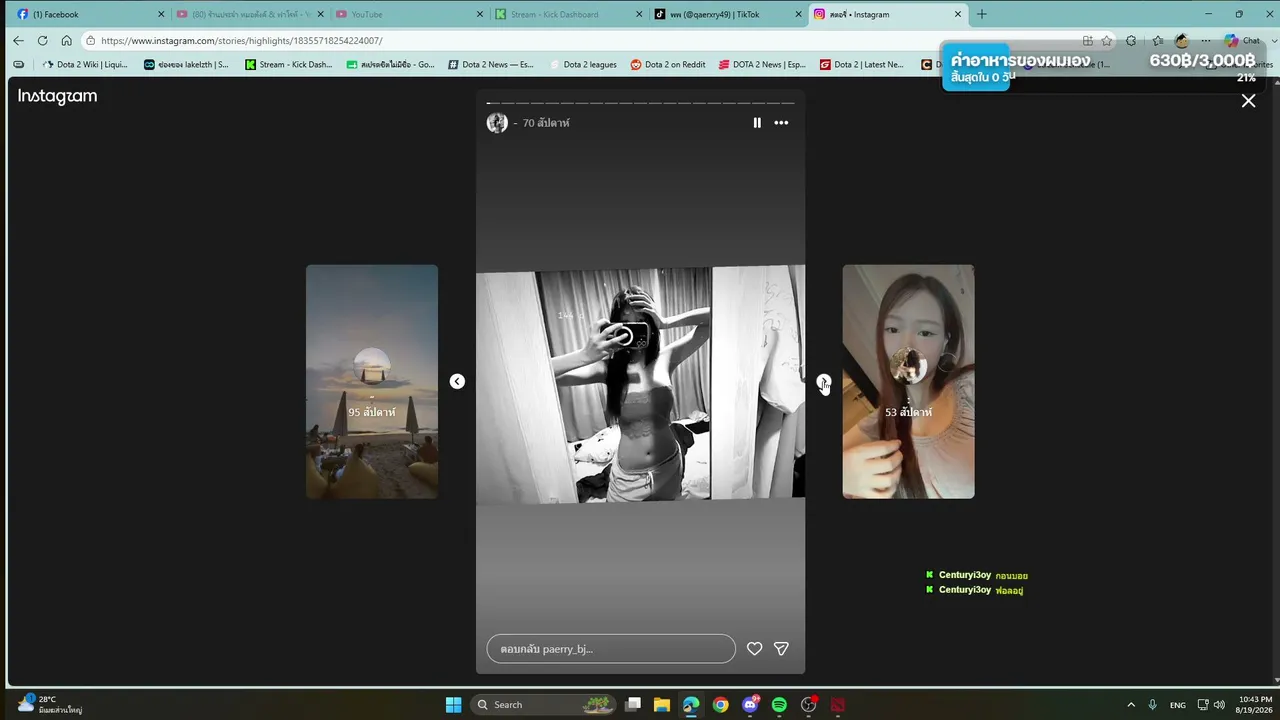
Task: Open the Dota 2 Latest News bookmark
Action: click(861, 65)
